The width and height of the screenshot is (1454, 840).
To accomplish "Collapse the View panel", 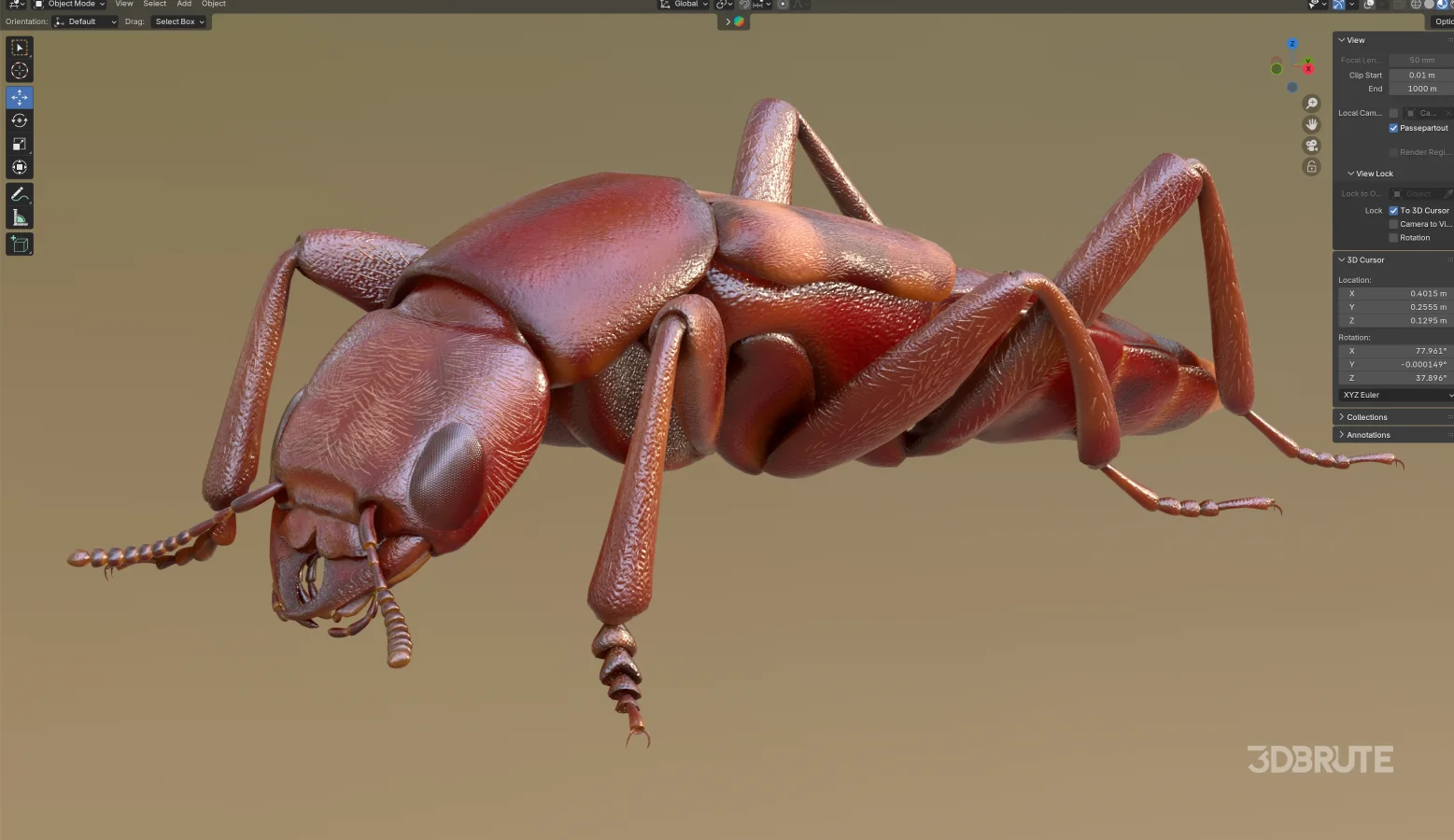I will coord(1355,40).
